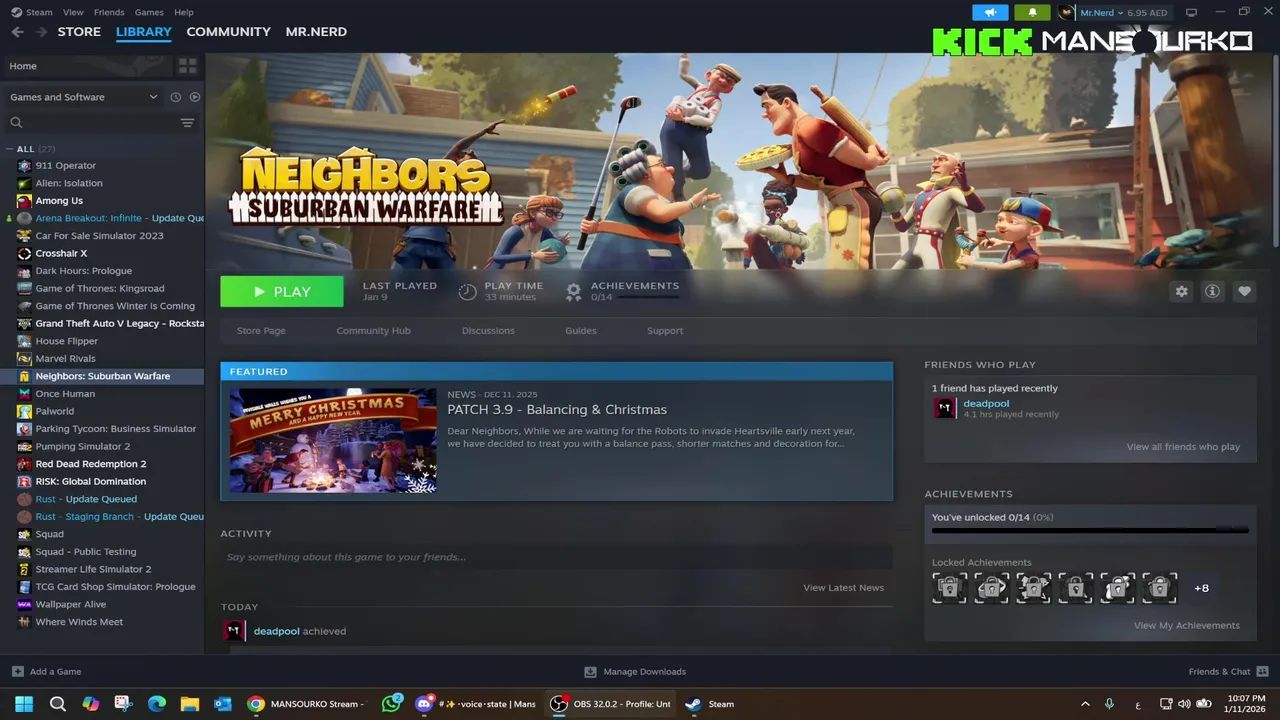Expand Games and Software filter dropdown
Viewport: 1280px width, 720px height.
click(x=84, y=97)
